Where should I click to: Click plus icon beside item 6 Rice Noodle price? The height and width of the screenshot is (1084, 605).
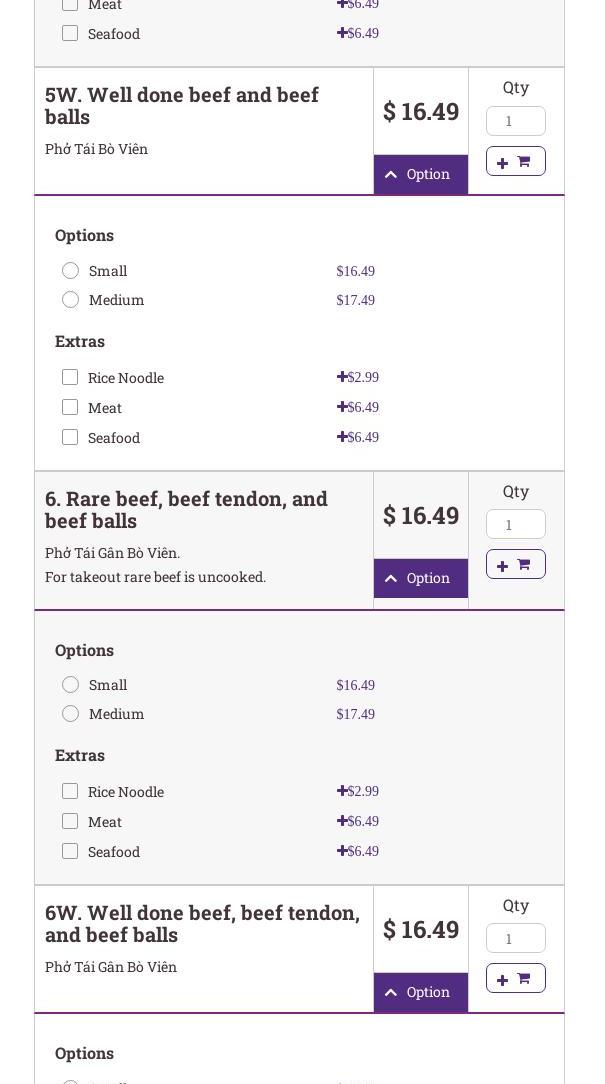[342, 791]
